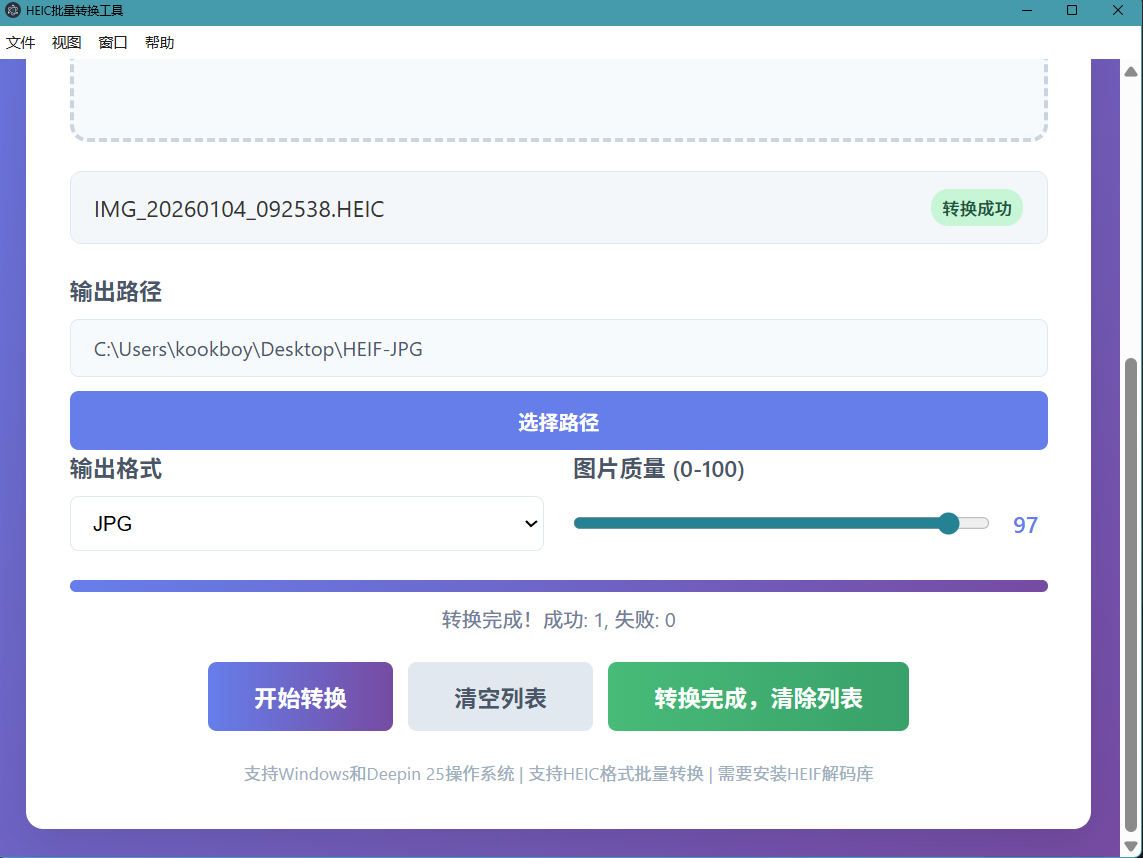
Task: Click the HEIC app icon in title bar
Action: (x=12, y=10)
